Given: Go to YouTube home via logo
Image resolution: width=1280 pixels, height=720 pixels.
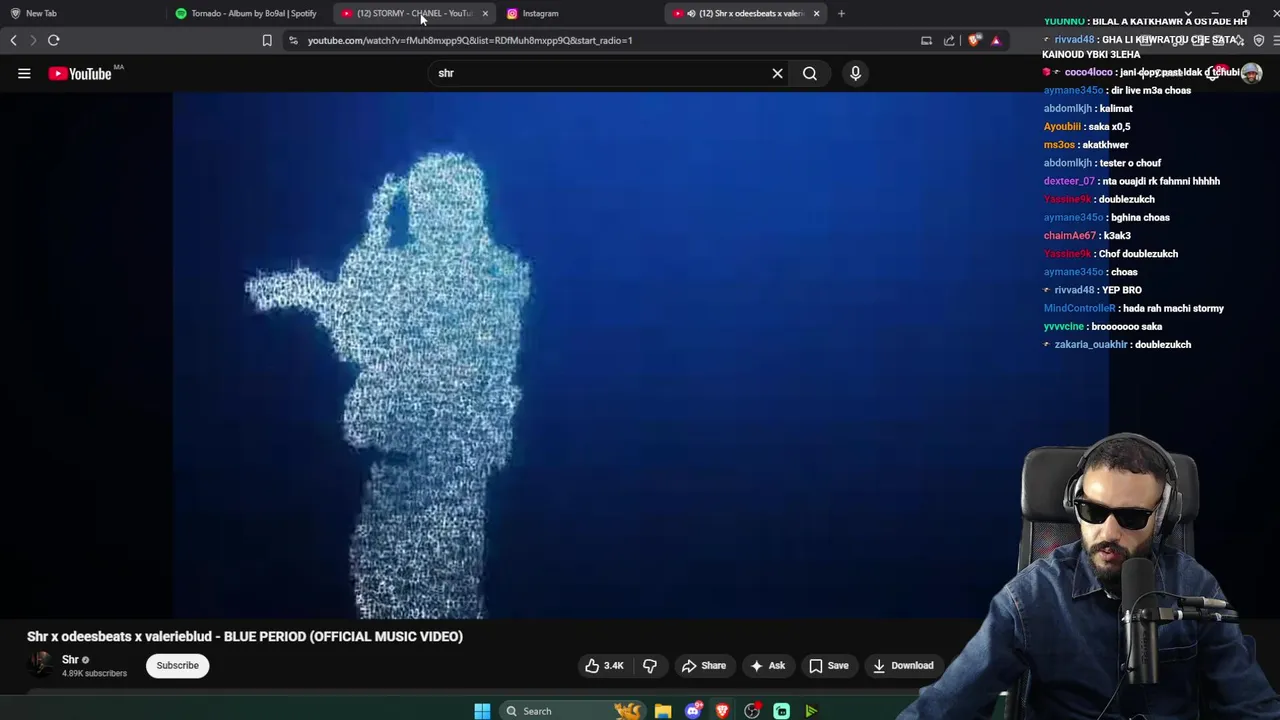Looking at the screenshot, I should point(80,73).
